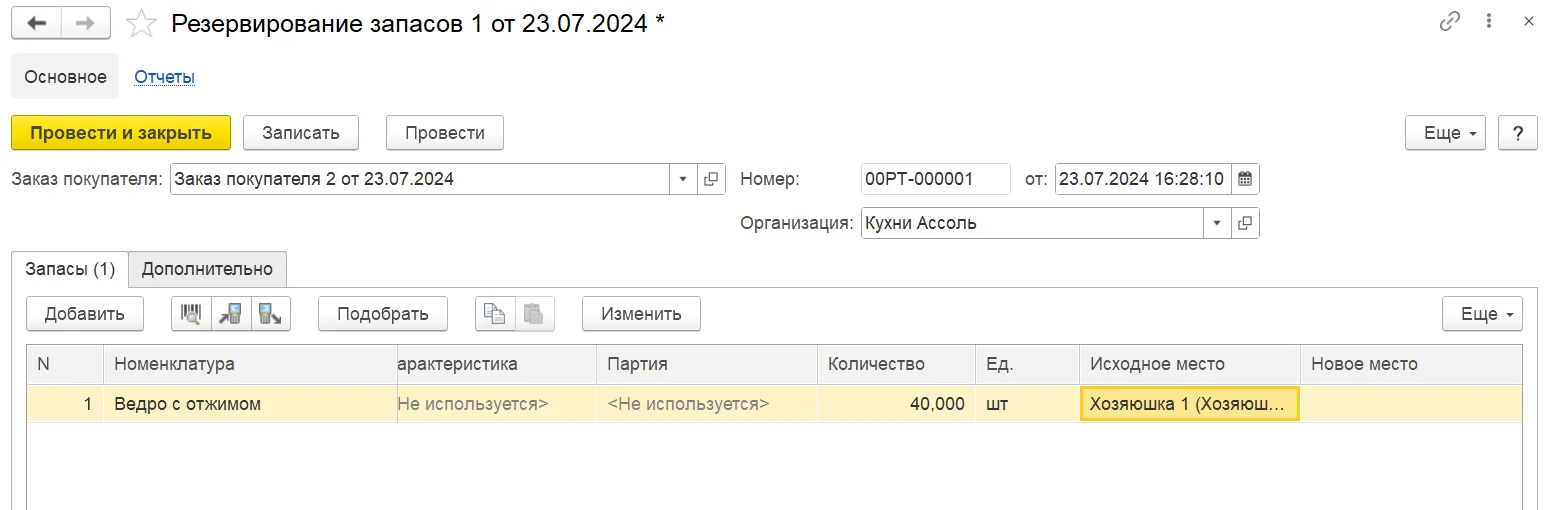Image resolution: width=1550 pixels, height=510 pixels.
Task: Select the Новое место cell
Action: [1411, 404]
